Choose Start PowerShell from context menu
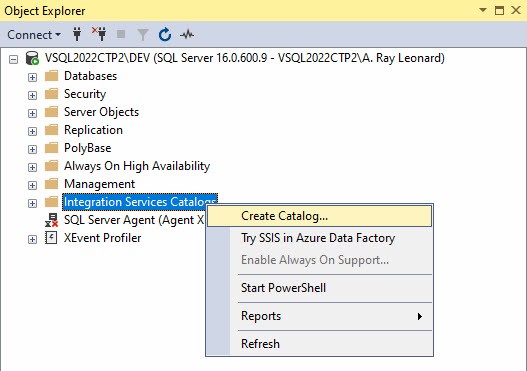Viewport: 527px width, 371px height. (x=319, y=288)
